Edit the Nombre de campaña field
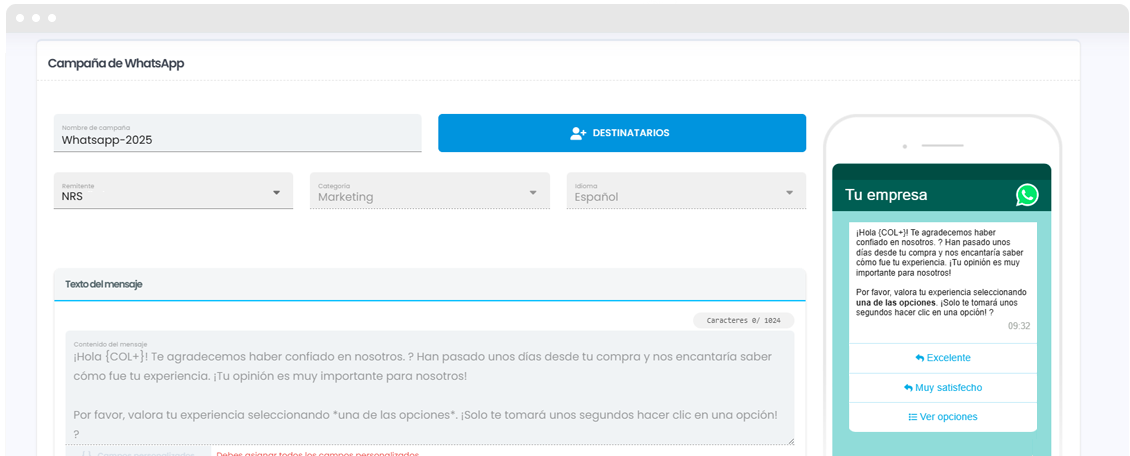 pyautogui.click(x=238, y=133)
